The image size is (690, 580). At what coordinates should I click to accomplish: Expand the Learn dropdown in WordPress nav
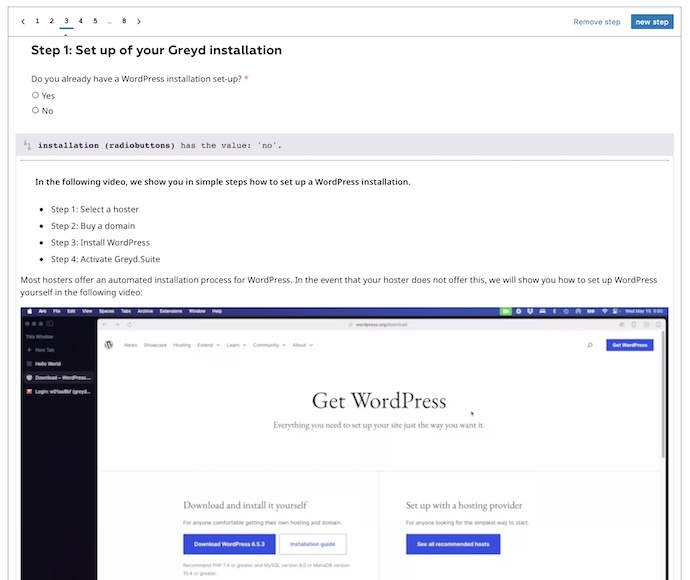[237, 345]
